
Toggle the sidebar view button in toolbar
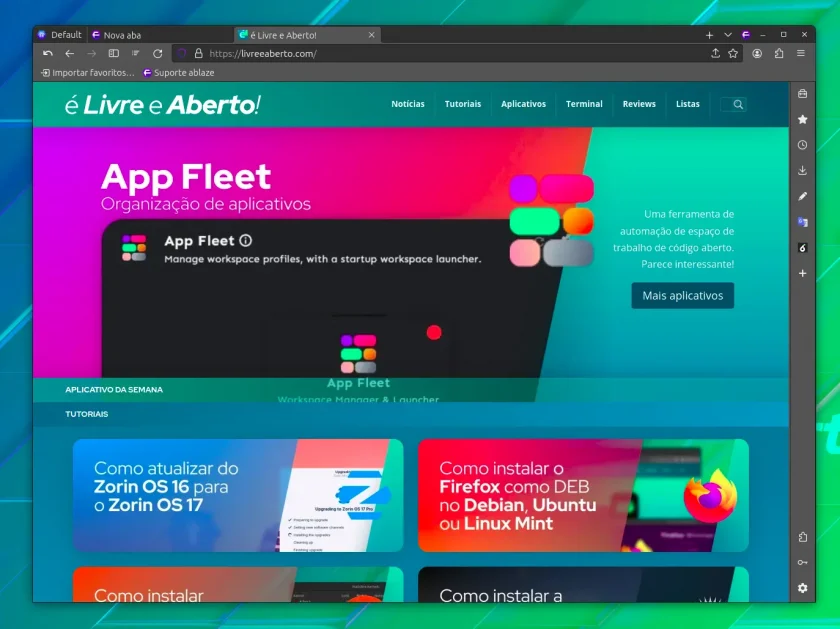click(114, 54)
